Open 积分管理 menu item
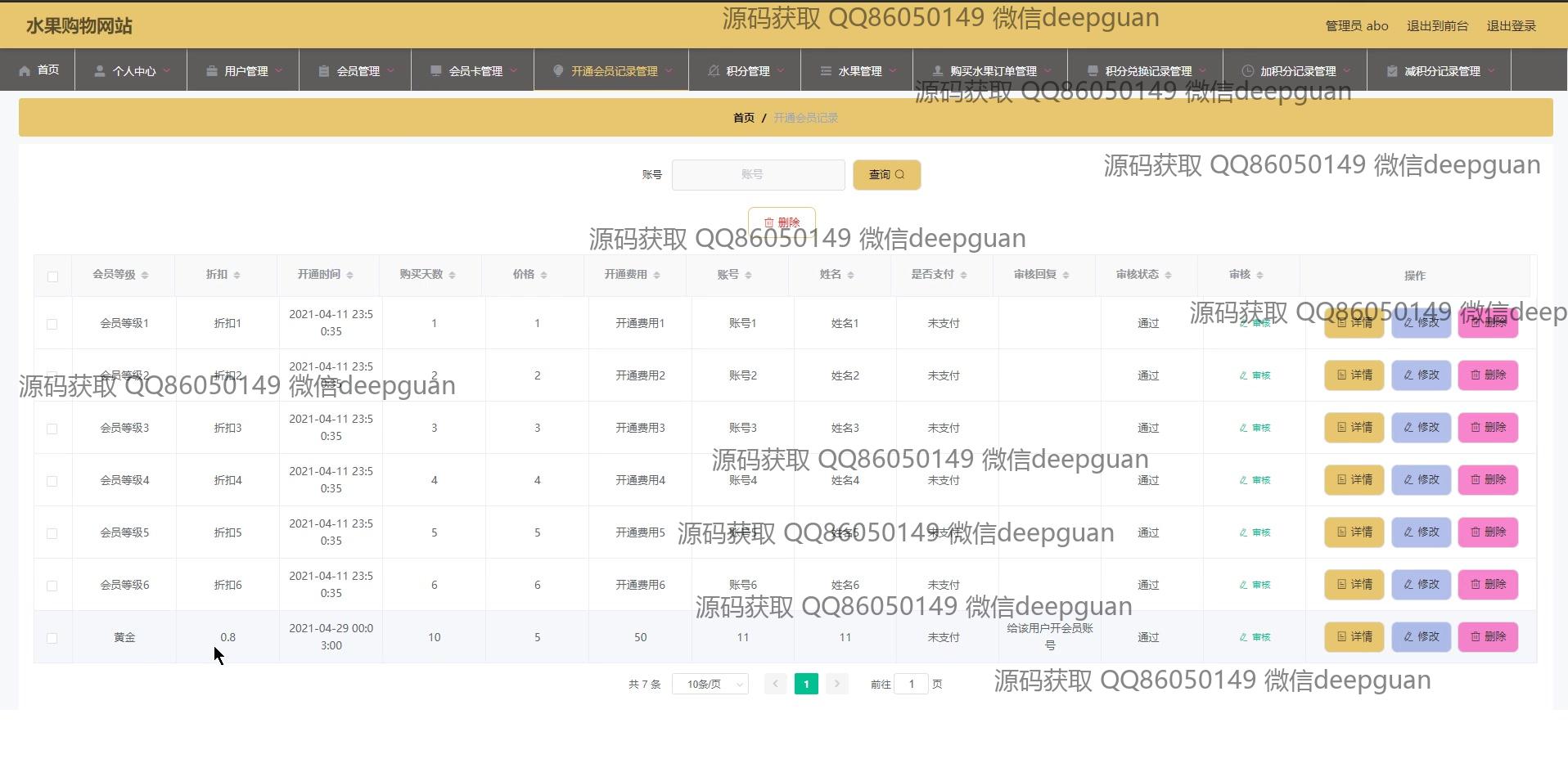The width and height of the screenshot is (1568, 759). pyautogui.click(x=746, y=71)
